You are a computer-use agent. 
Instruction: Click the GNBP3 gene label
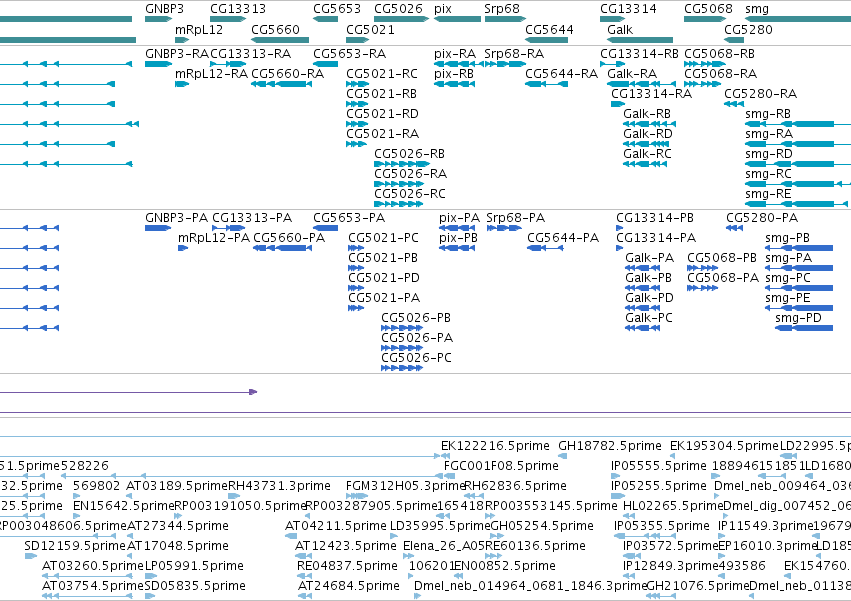[x=164, y=9]
